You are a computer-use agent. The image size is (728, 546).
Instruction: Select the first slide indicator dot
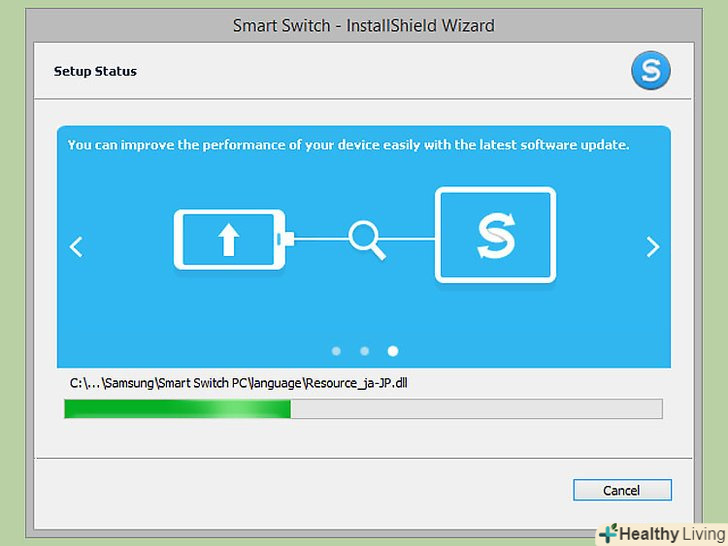coord(336,351)
